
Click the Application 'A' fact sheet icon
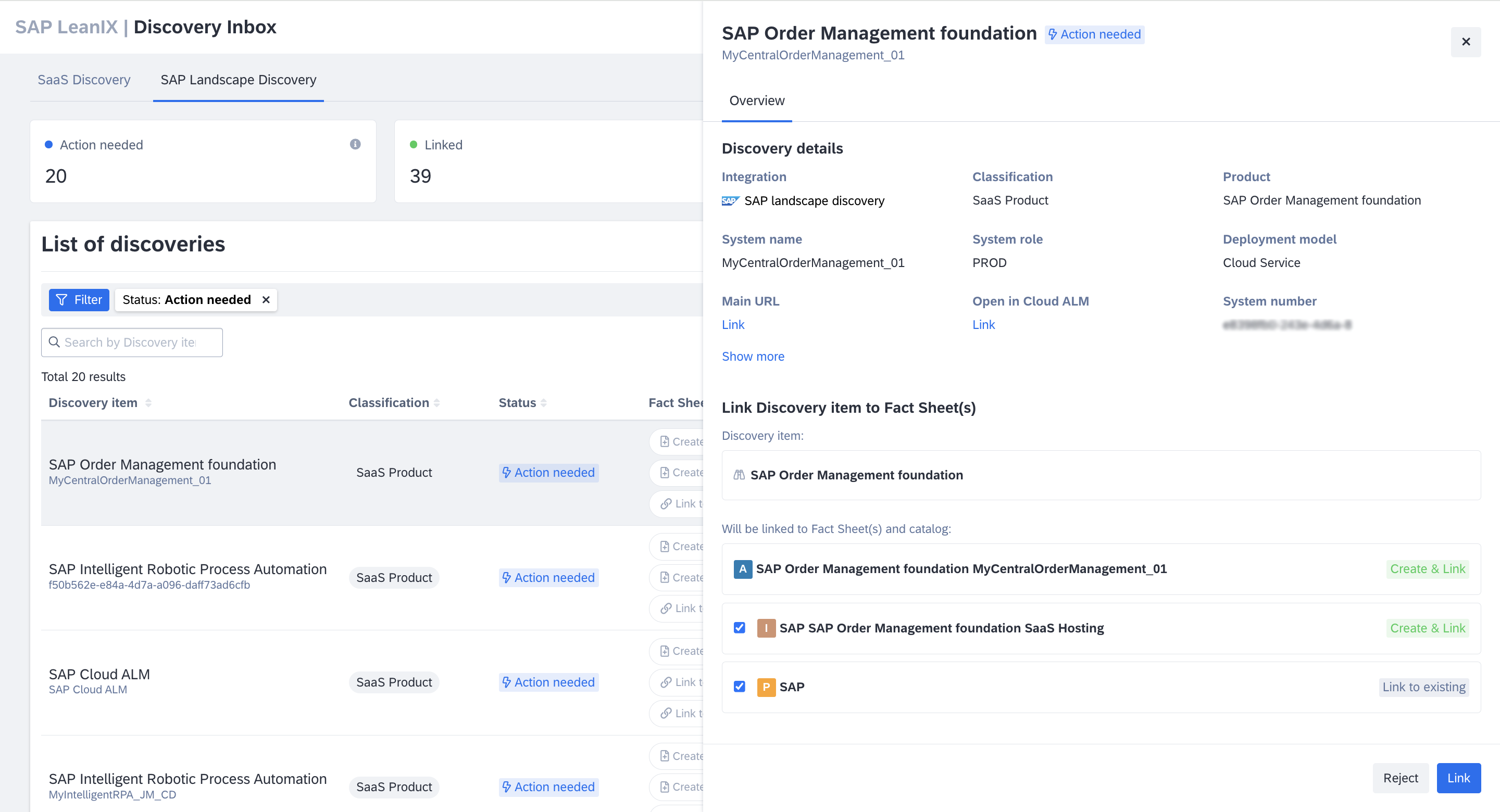(x=742, y=569)
